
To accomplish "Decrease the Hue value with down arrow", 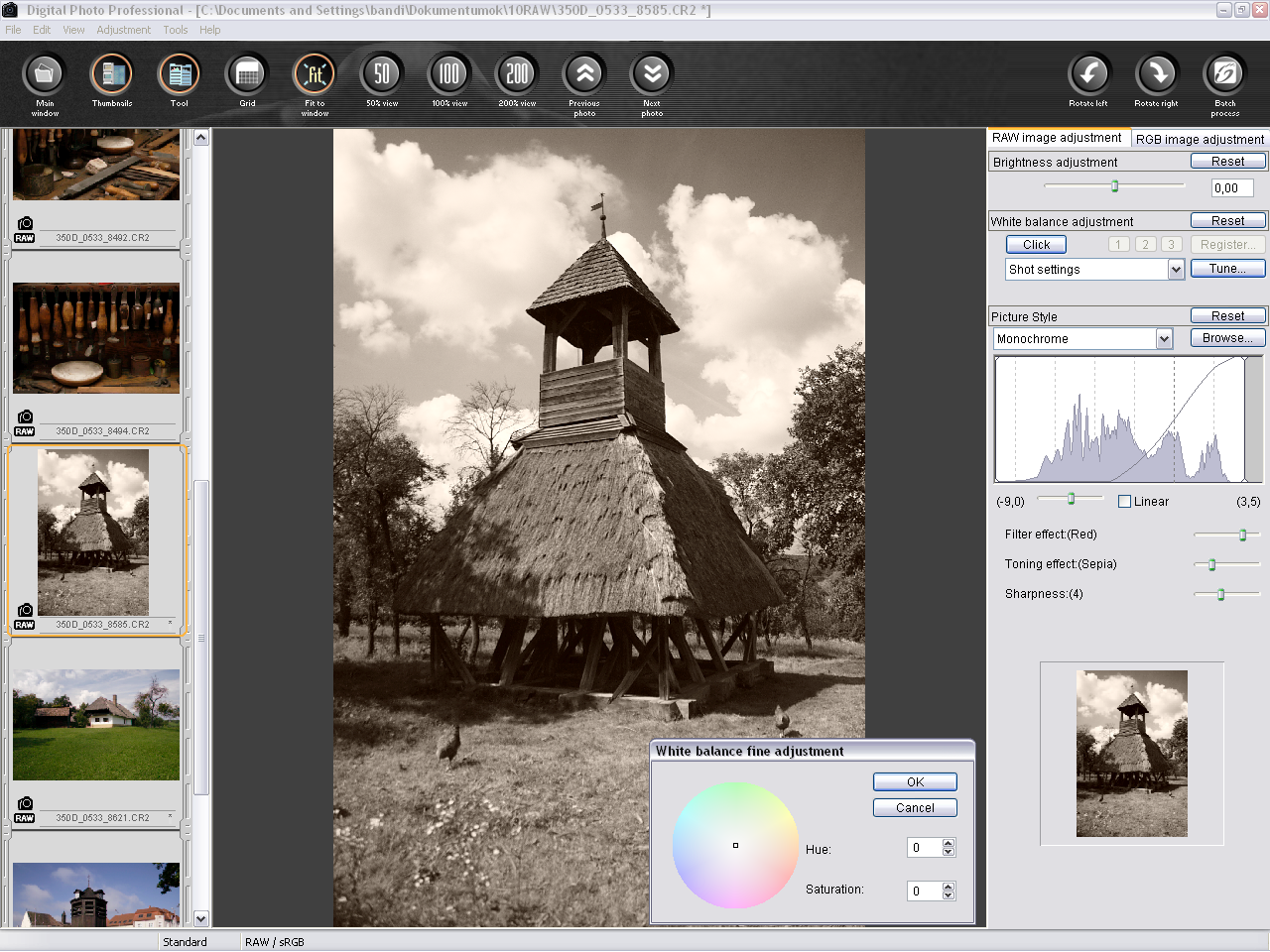I will pyautogui.click(x=949, y=852).
